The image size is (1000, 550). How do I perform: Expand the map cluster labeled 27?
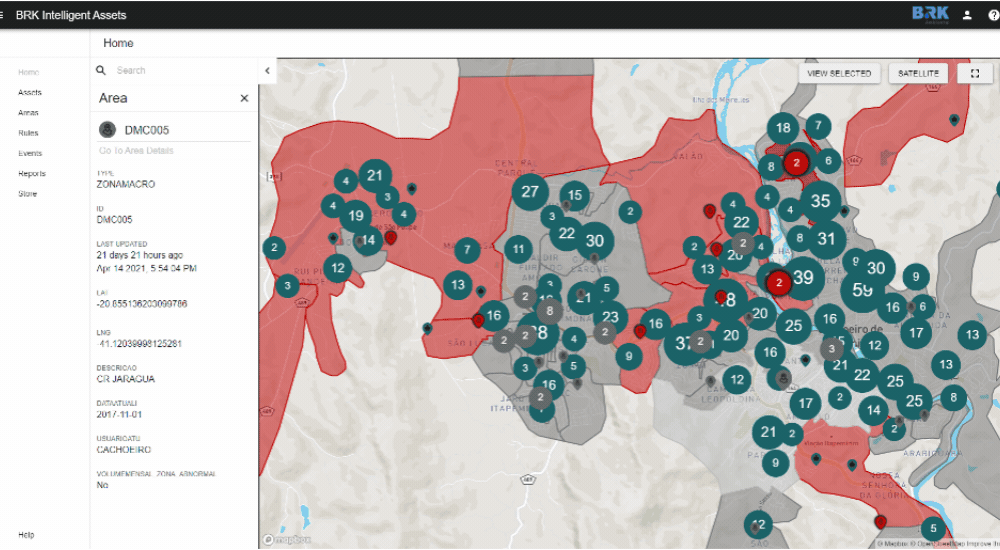pyautogui.click(x=530, y=192)
